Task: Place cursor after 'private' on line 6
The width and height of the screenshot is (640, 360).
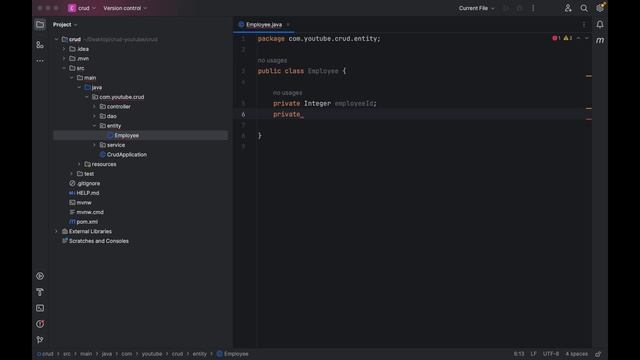Action: pyautogui.click(x=301, y=114)
